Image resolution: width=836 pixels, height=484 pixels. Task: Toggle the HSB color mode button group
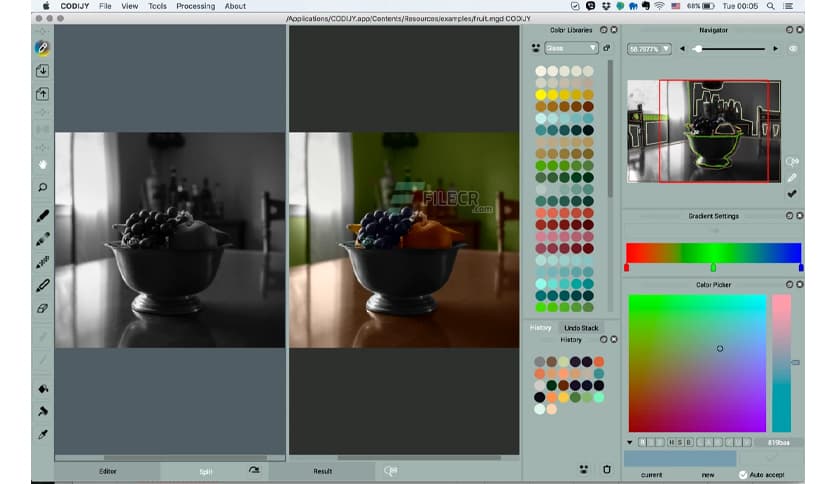680,442
